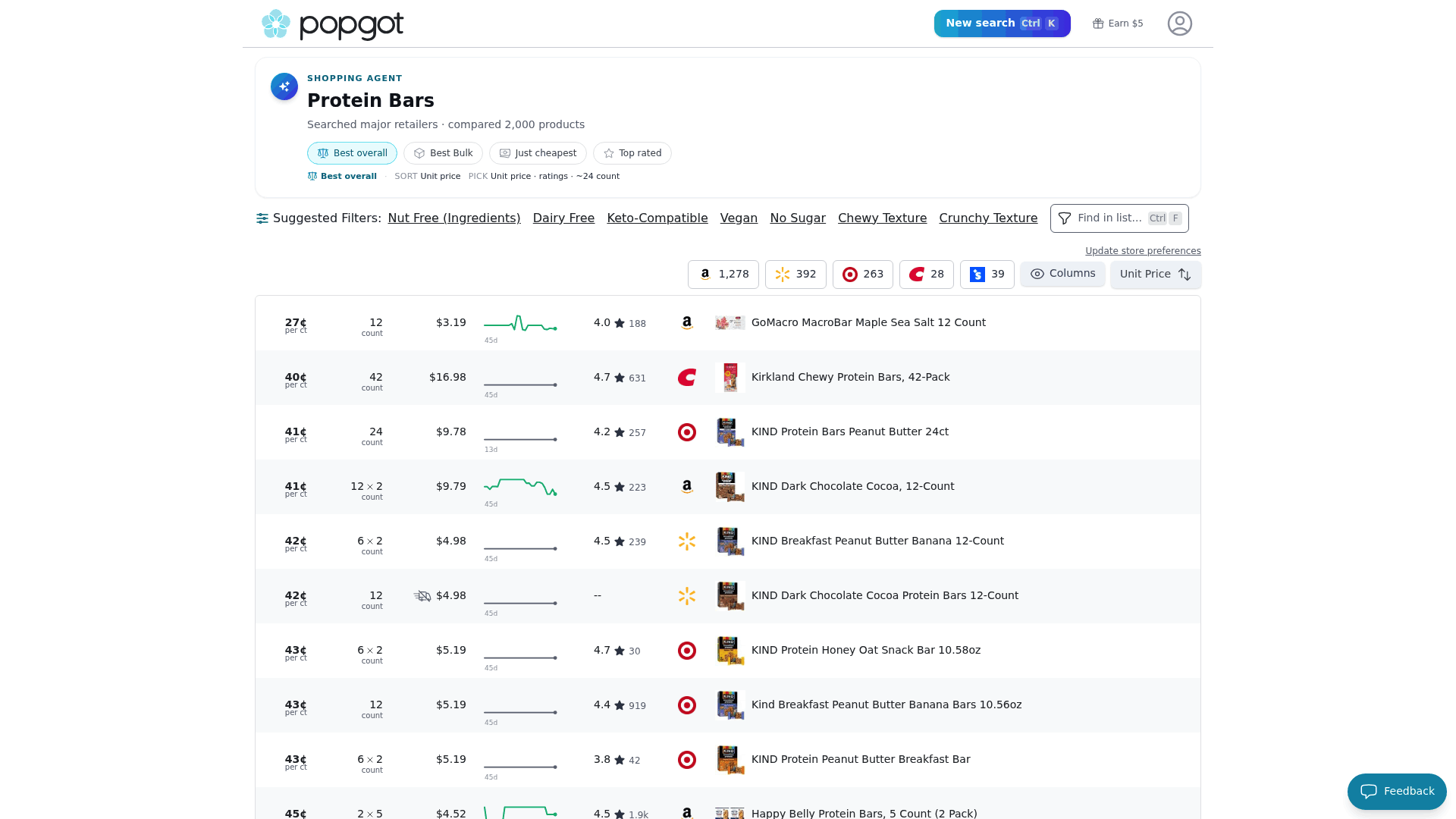Viewport: 1456px width, 819px height.
Task: Click the Earn $5 link
Action: (x=1118, y=24)
